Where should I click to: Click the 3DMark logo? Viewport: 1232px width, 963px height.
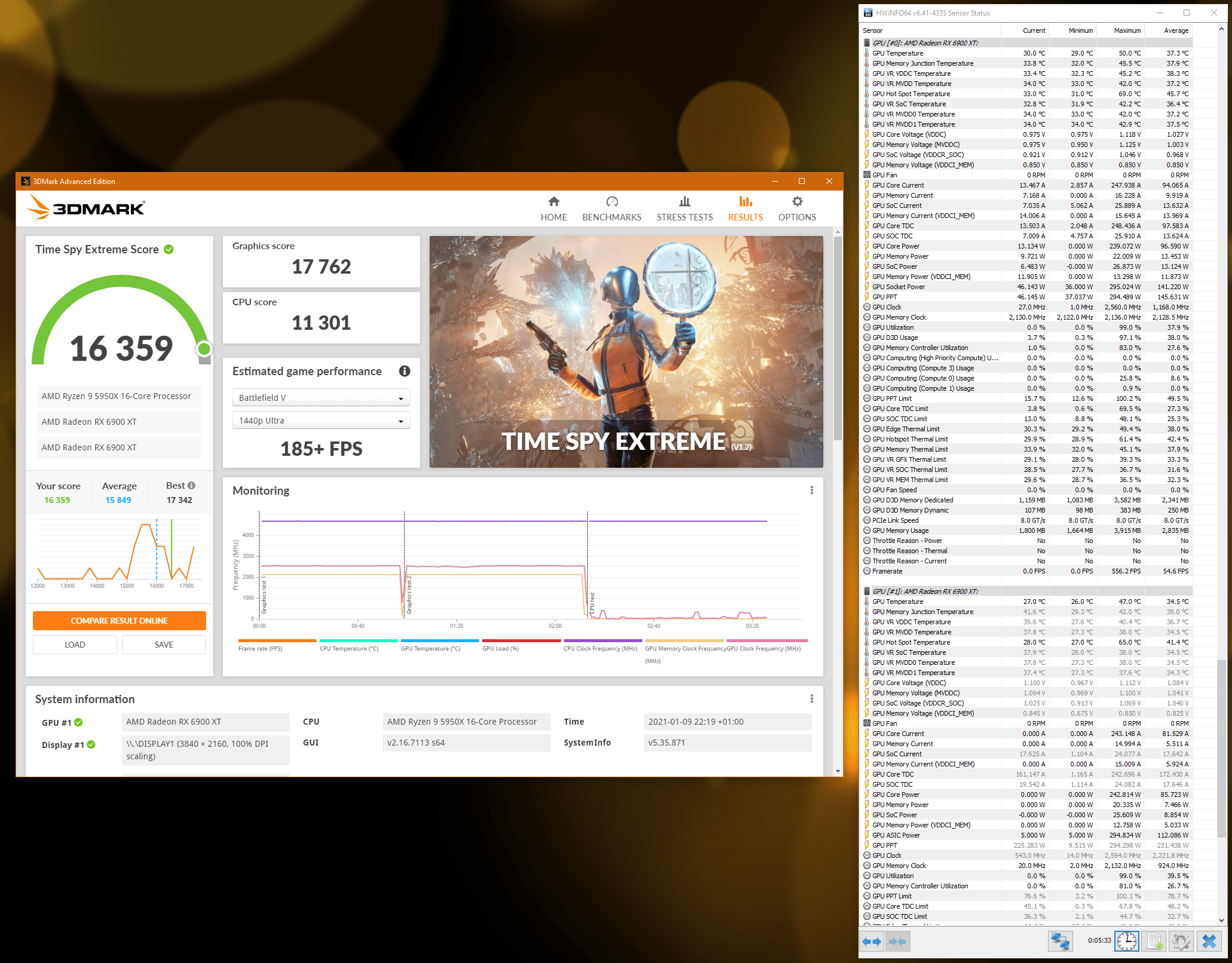(87, 208)
